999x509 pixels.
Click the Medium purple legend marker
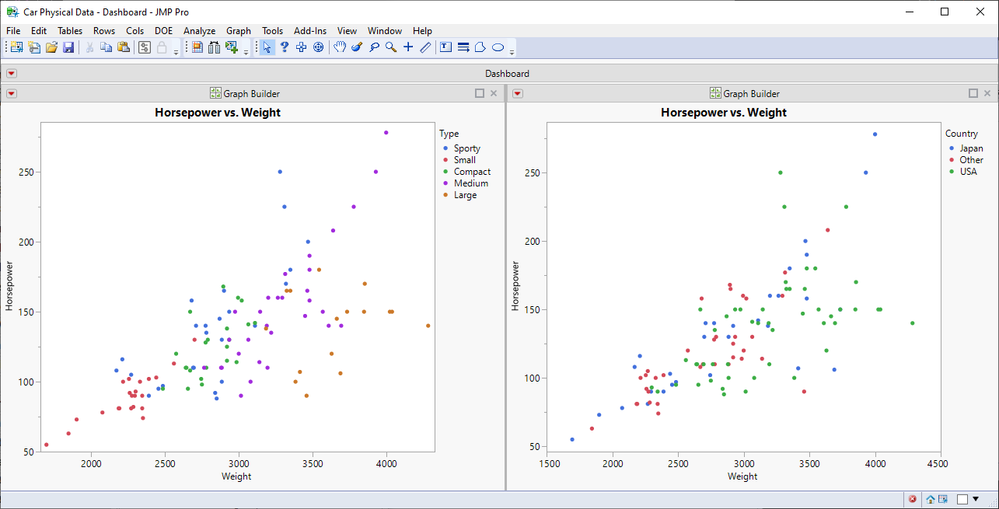444,184
